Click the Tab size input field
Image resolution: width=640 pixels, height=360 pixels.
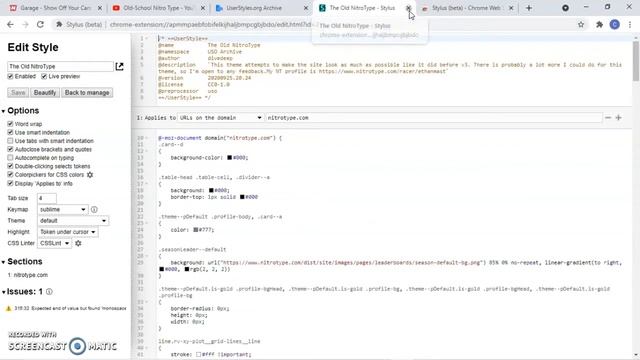(47, 198)
